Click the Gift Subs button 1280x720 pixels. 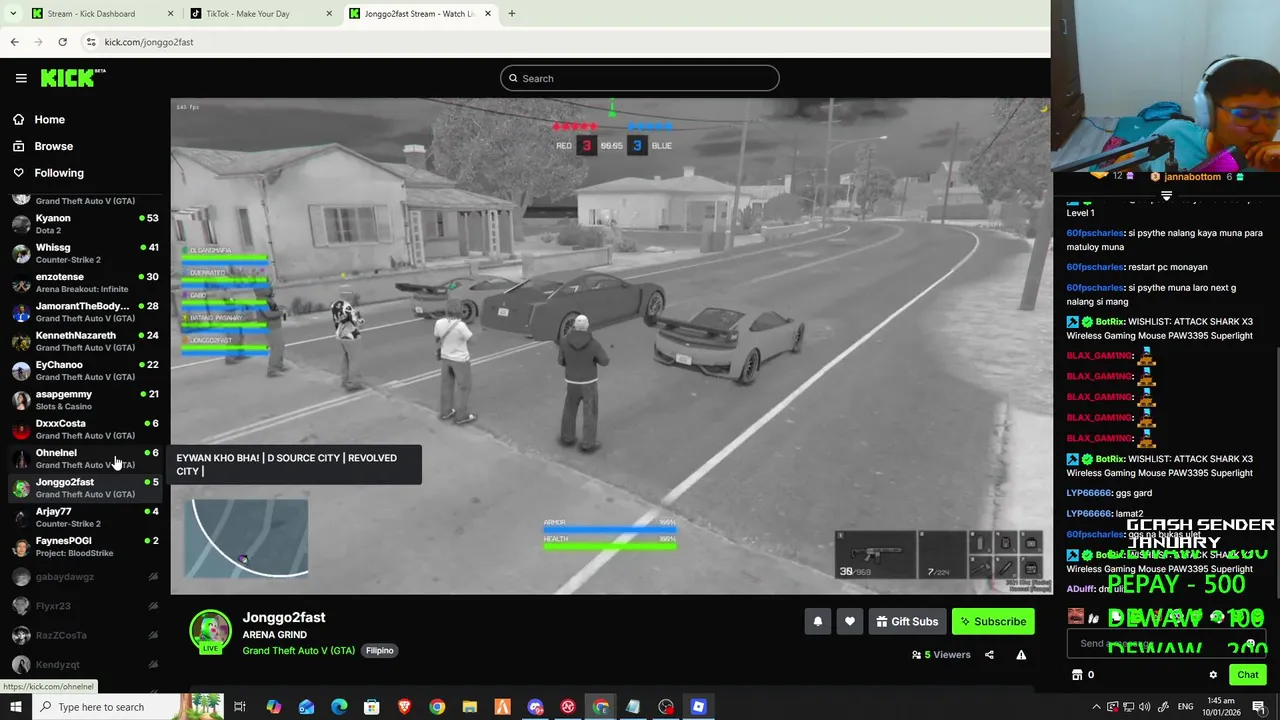(x=907, y=621)
